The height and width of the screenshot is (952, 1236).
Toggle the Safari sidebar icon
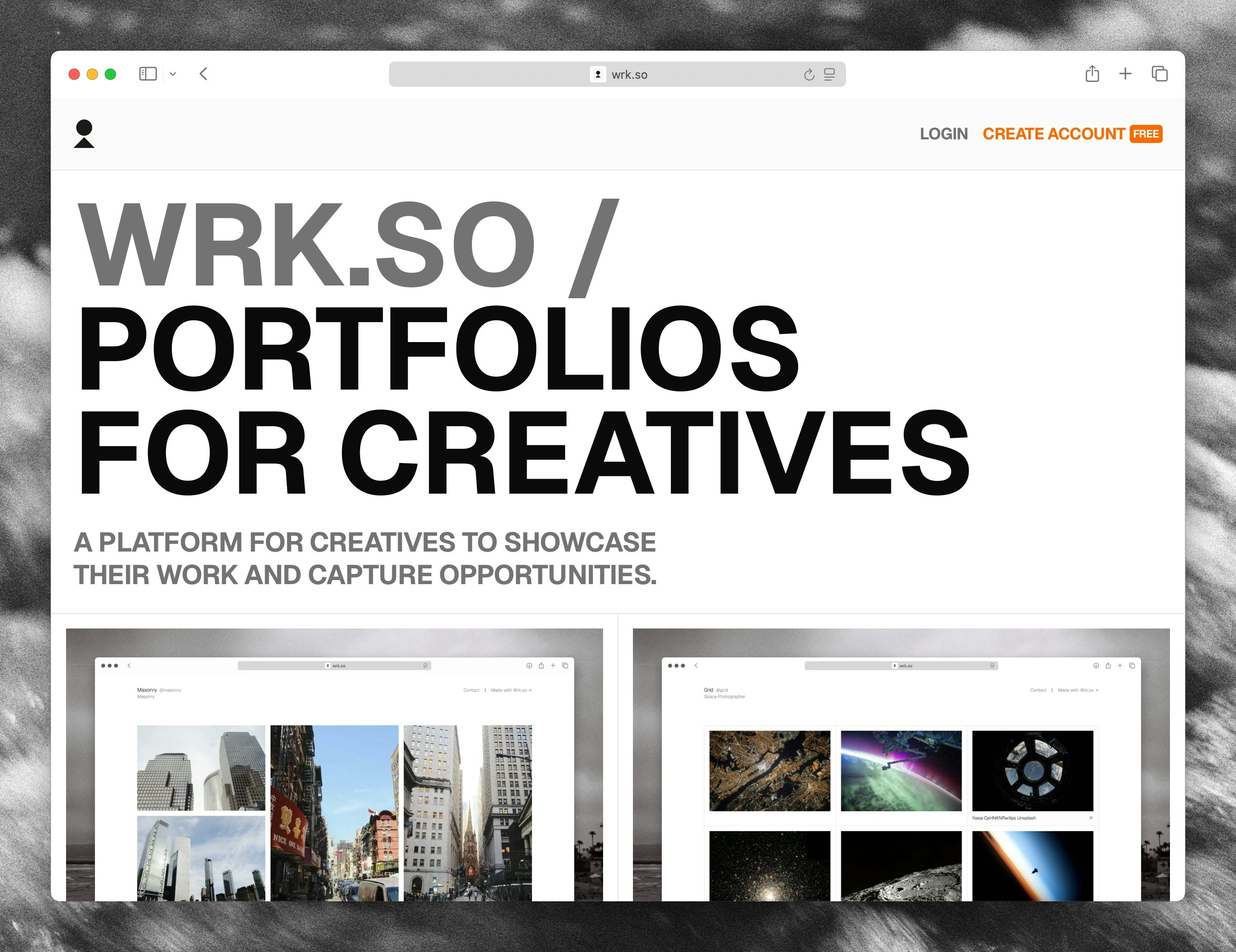click(147, 74)
